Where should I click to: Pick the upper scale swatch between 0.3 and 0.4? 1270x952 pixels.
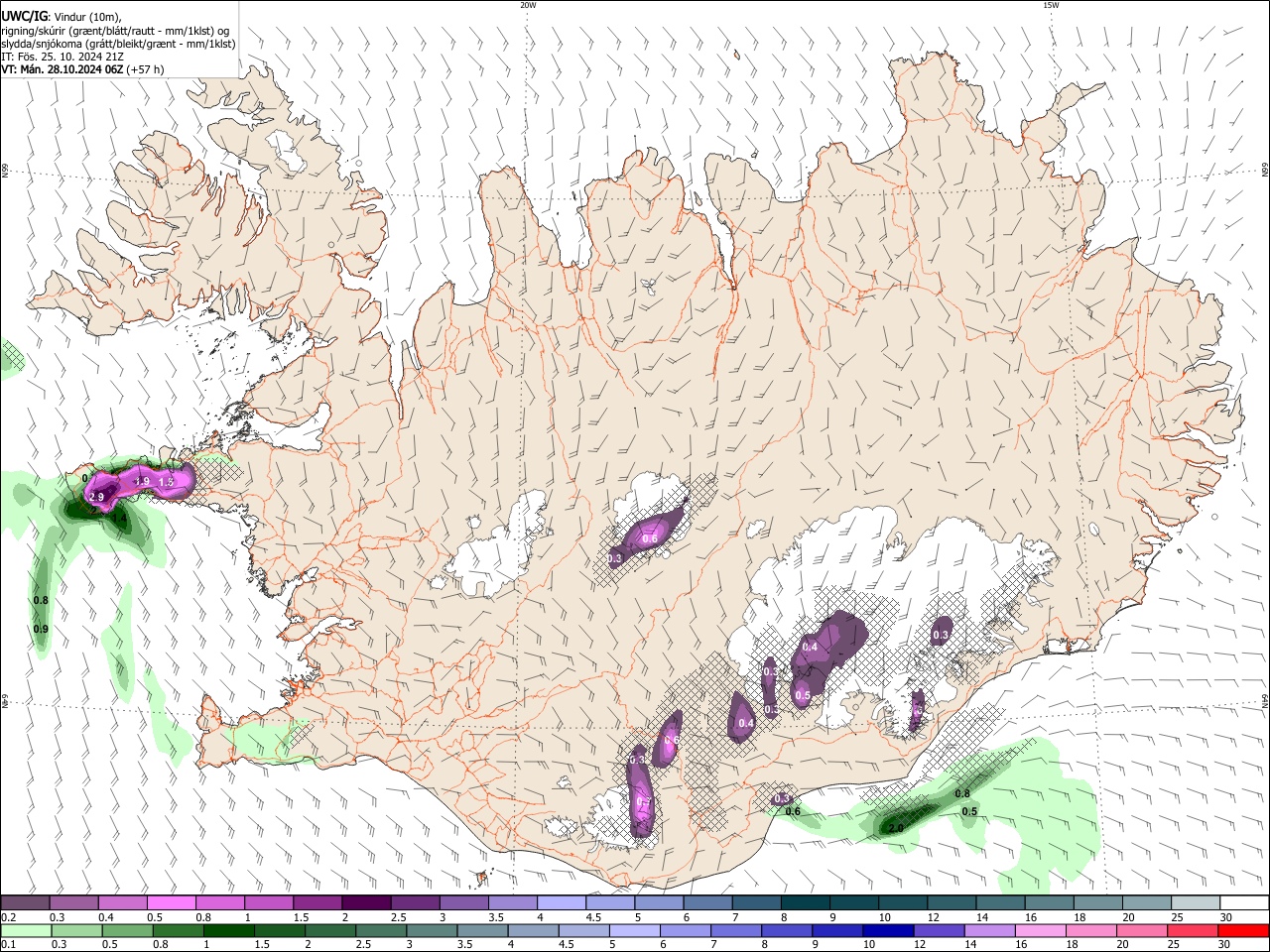coord(74,903)
